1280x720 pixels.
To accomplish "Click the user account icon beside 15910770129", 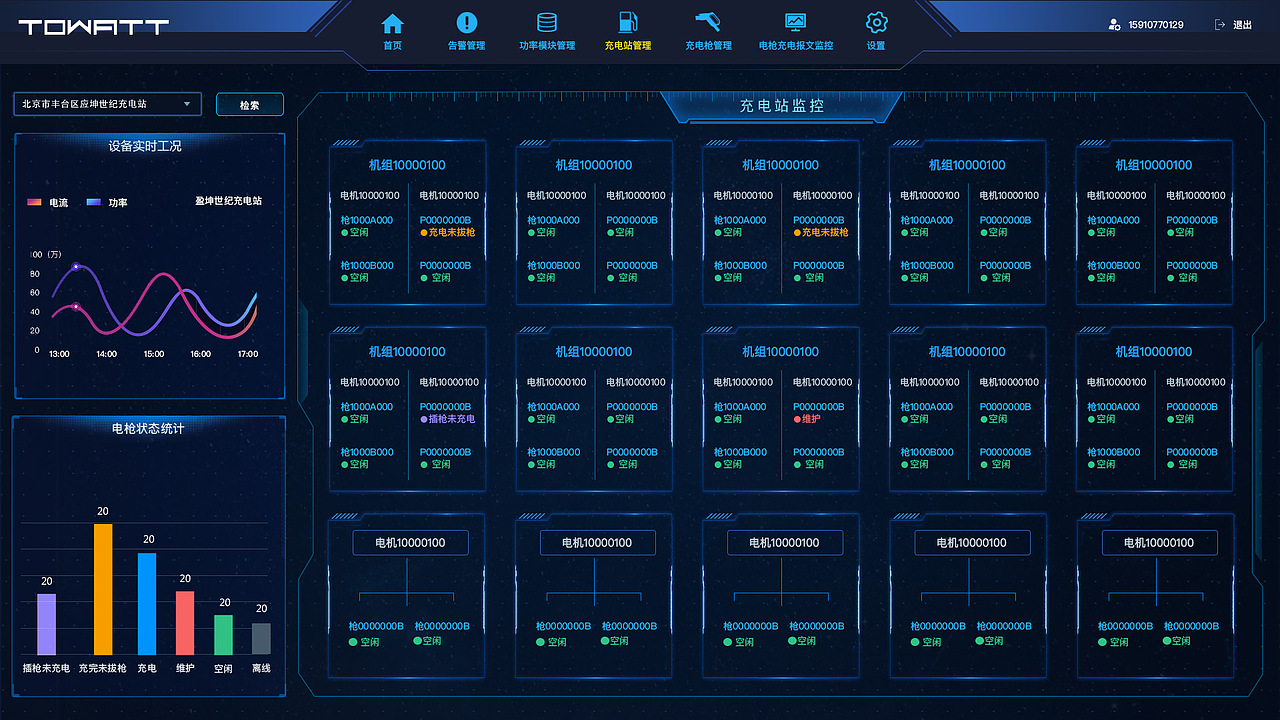I will coord(1113,22).
